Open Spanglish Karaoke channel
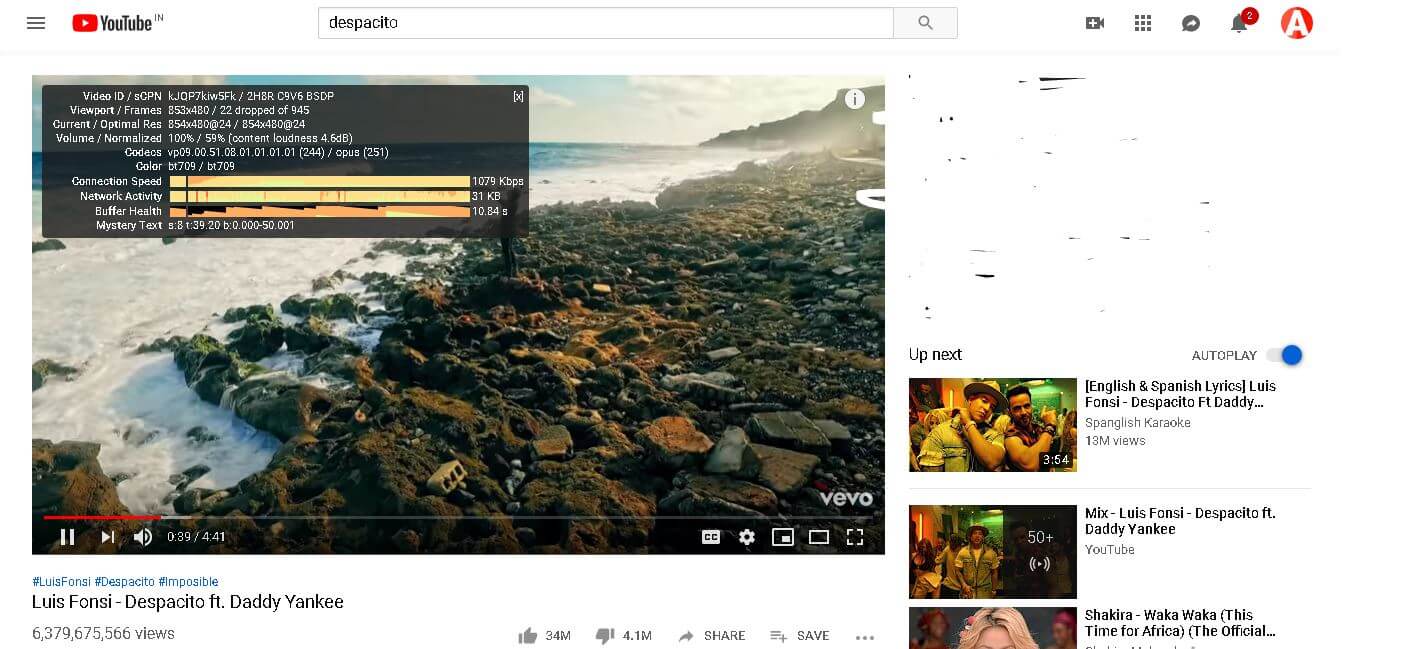1420x649 pixels. click(x=1138, y=423)
